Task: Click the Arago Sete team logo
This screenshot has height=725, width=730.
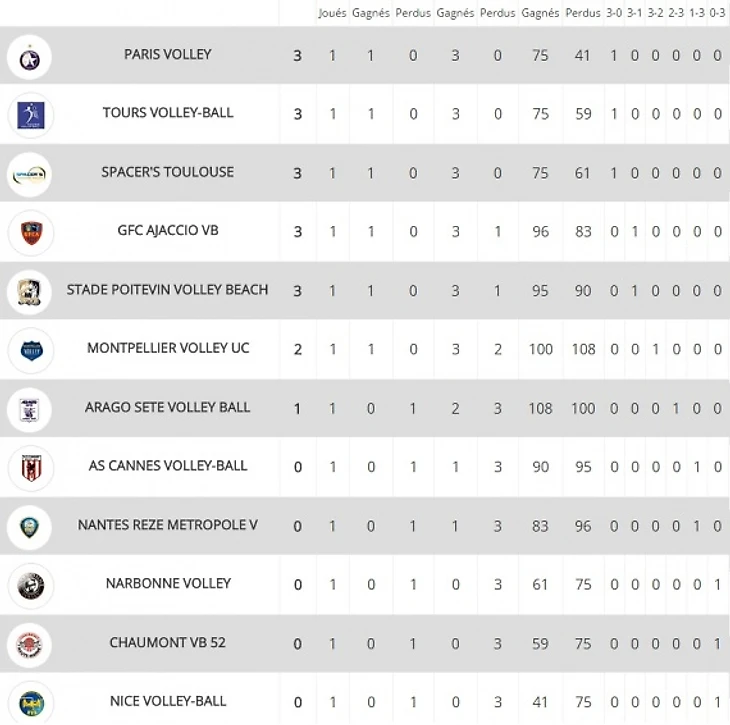Action: coord(30,409)
